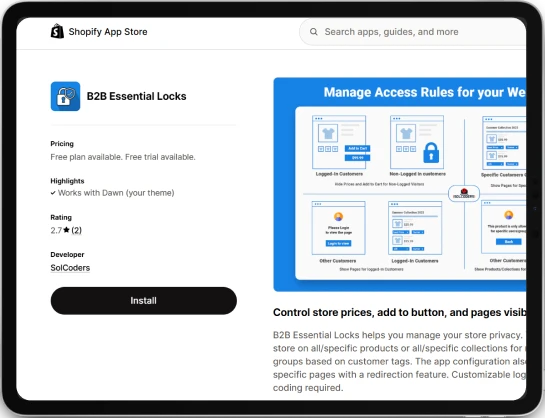Click the search magnifier icon
545x418 pixels.
(x=314, y=32)
